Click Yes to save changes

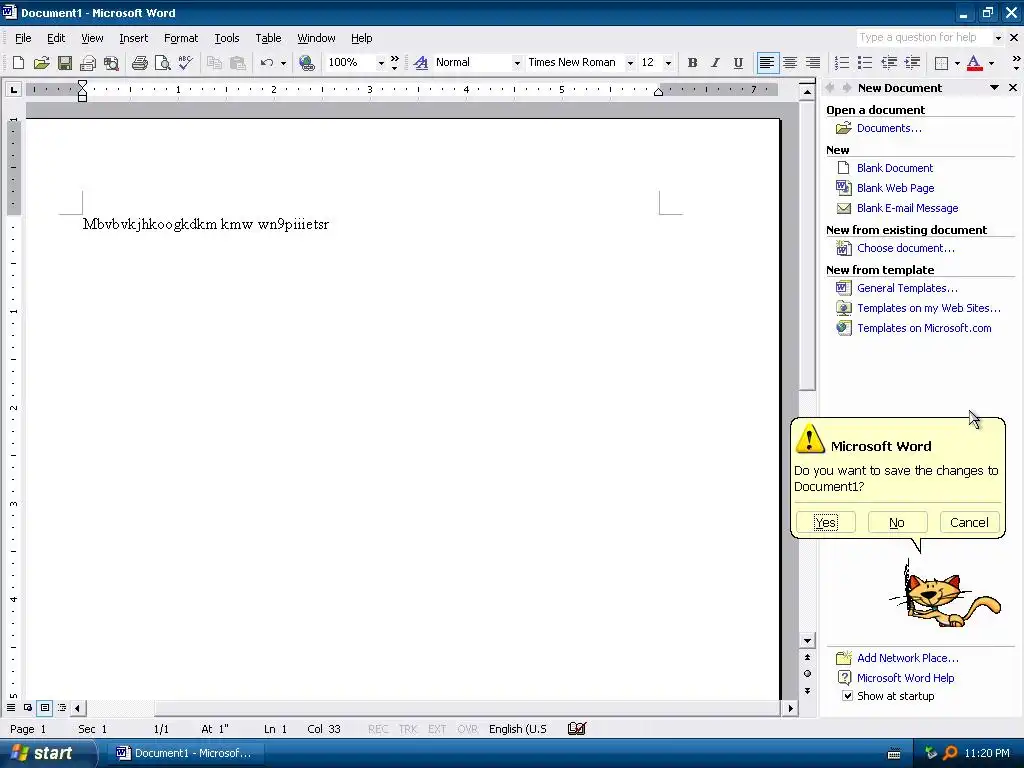pos(825,522)
